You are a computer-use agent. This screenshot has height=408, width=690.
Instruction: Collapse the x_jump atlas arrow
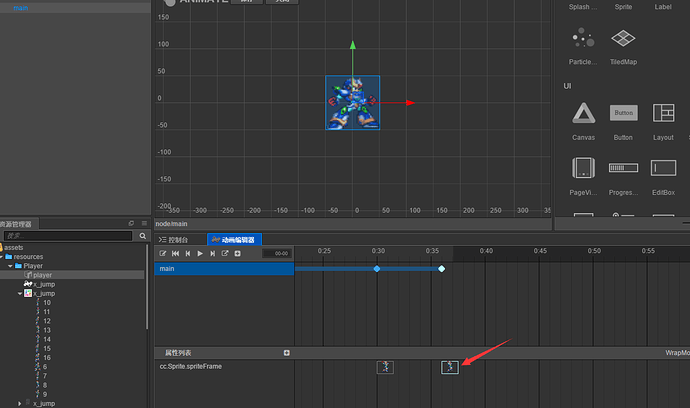pyautogui.click(x=20, y=294)
